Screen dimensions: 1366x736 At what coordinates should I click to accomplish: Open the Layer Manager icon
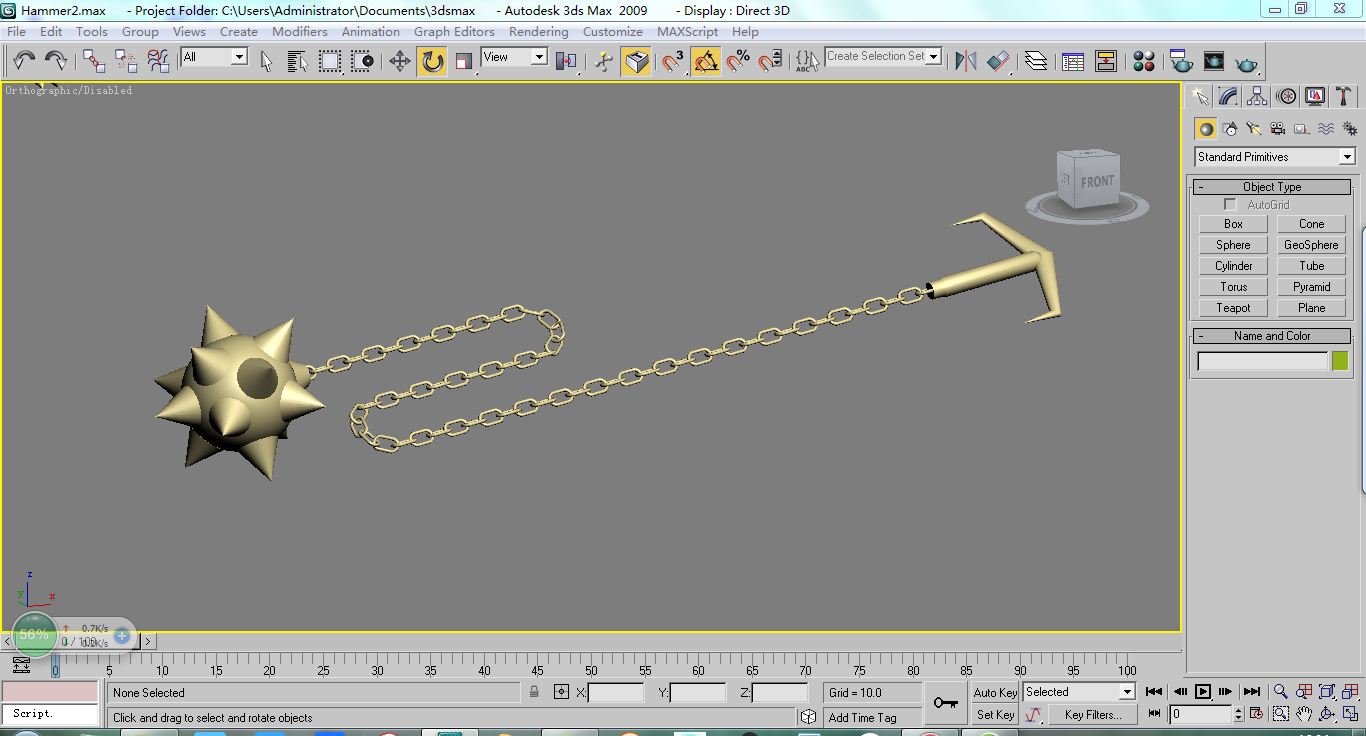click(x=1036, y=61)
